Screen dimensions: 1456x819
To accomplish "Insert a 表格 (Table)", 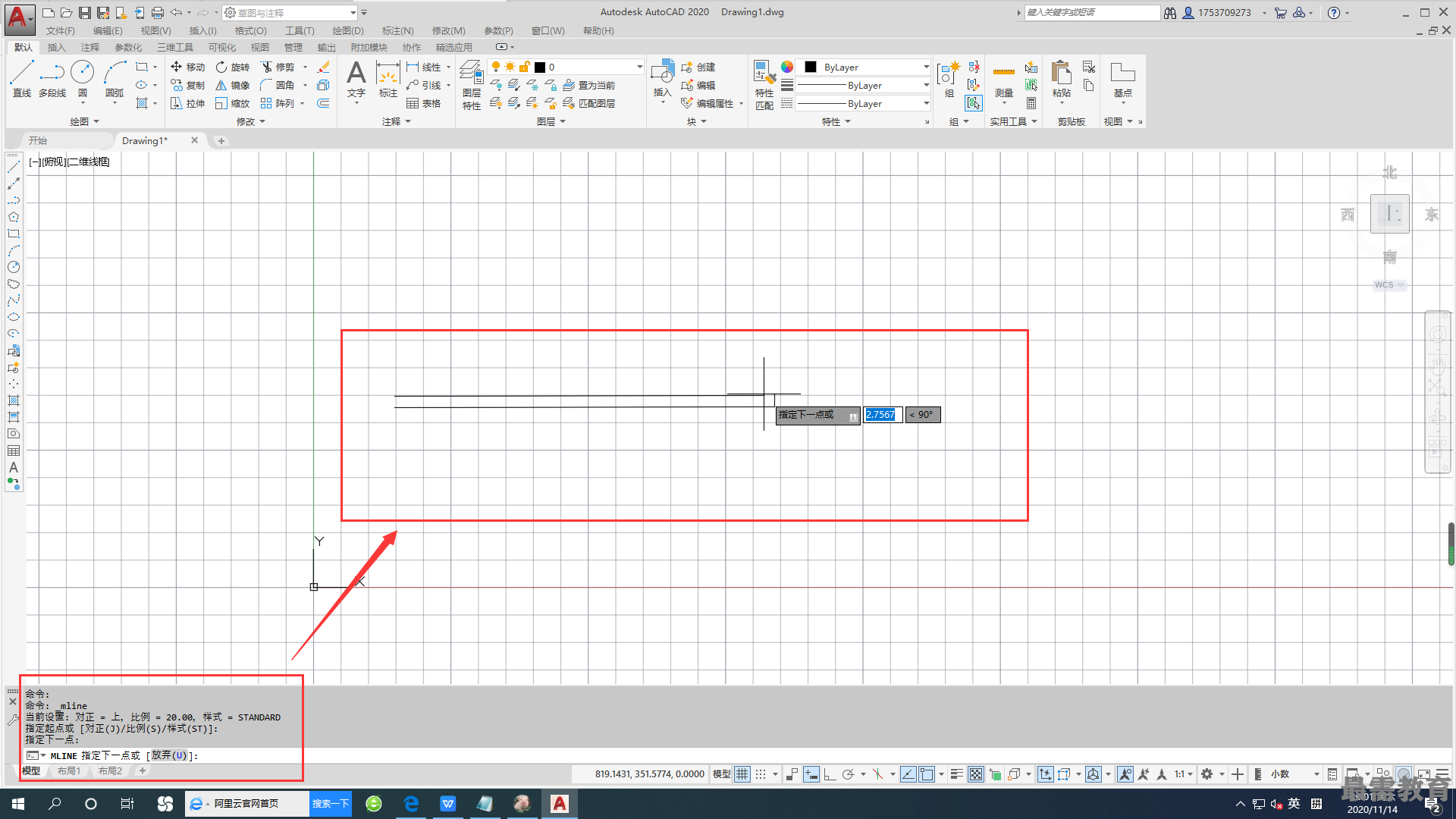I will [424, 103].
